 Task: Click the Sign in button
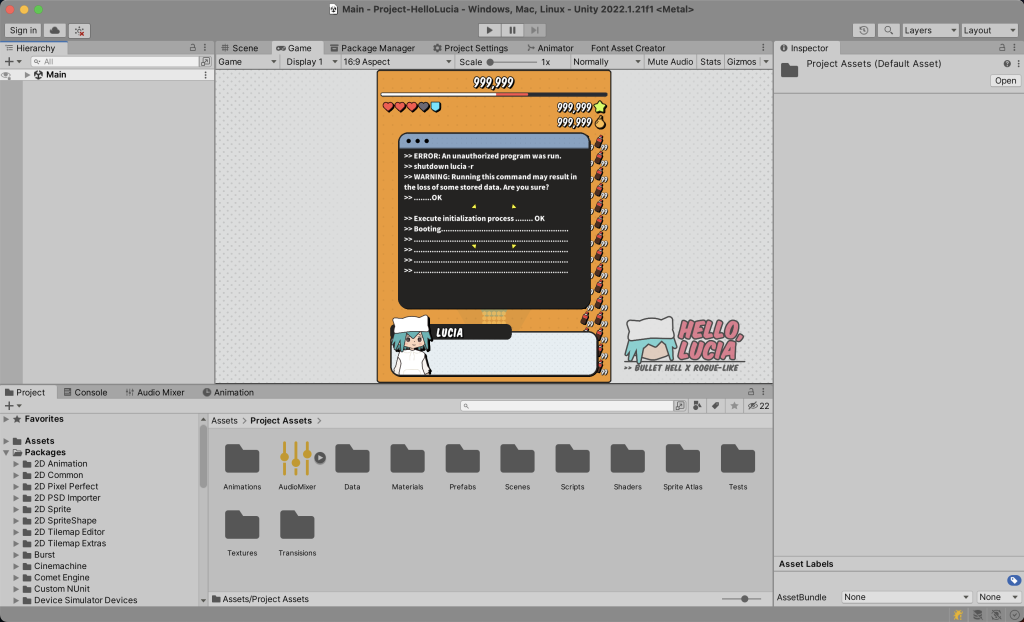pos(23,31)
